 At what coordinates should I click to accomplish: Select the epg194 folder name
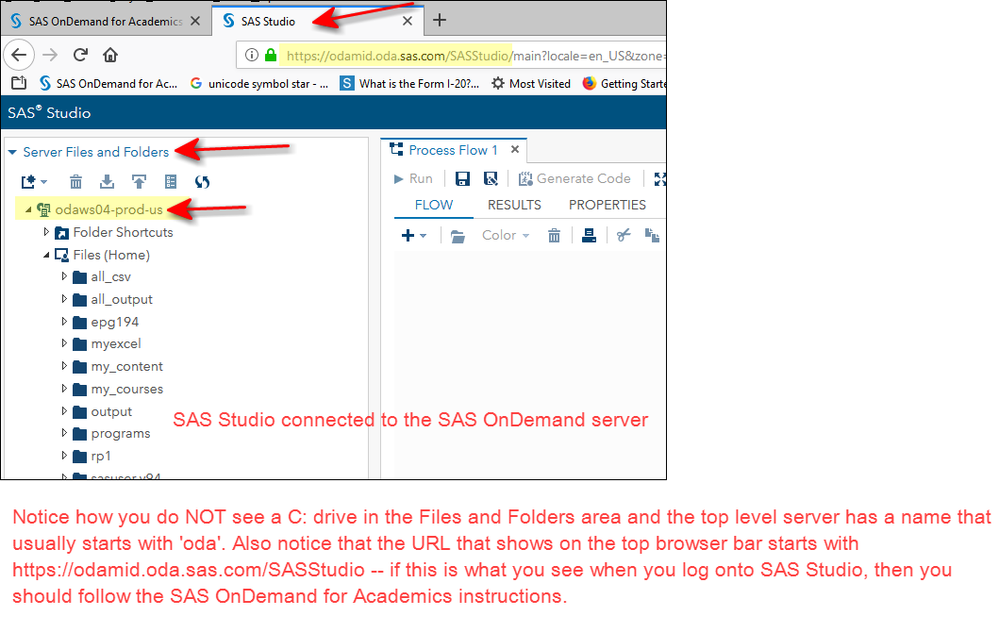115,322
